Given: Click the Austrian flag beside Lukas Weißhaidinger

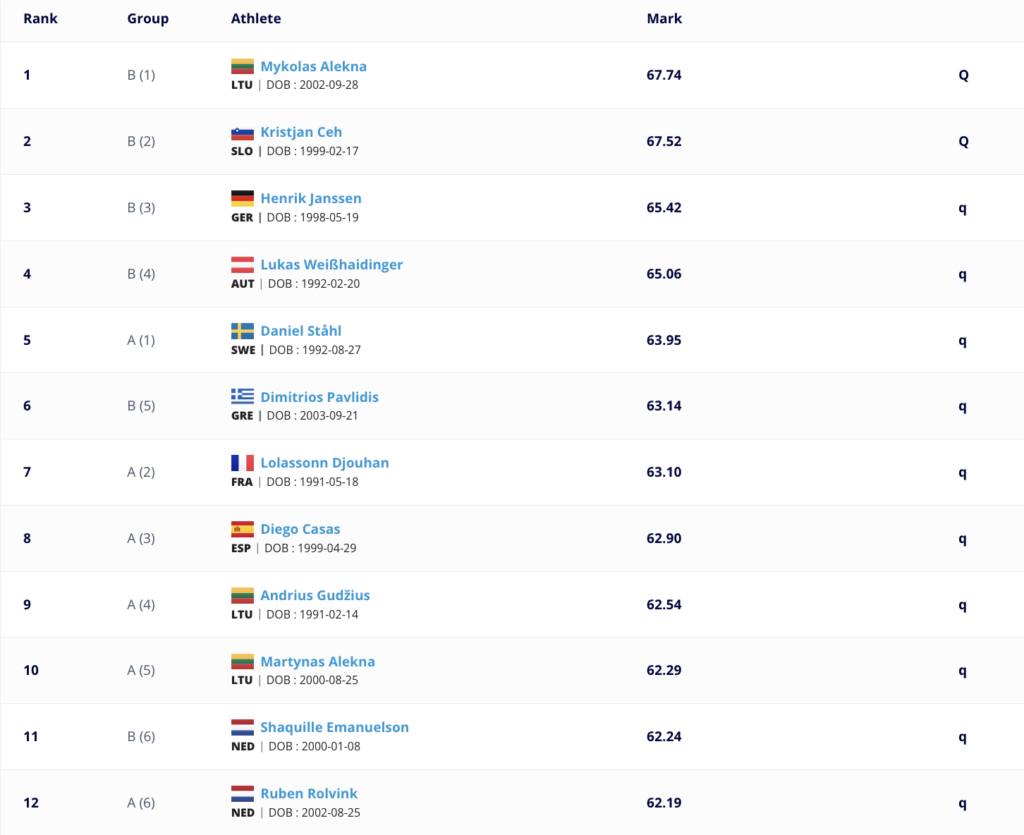Looking at the screenshot, I should coord(242,264).
